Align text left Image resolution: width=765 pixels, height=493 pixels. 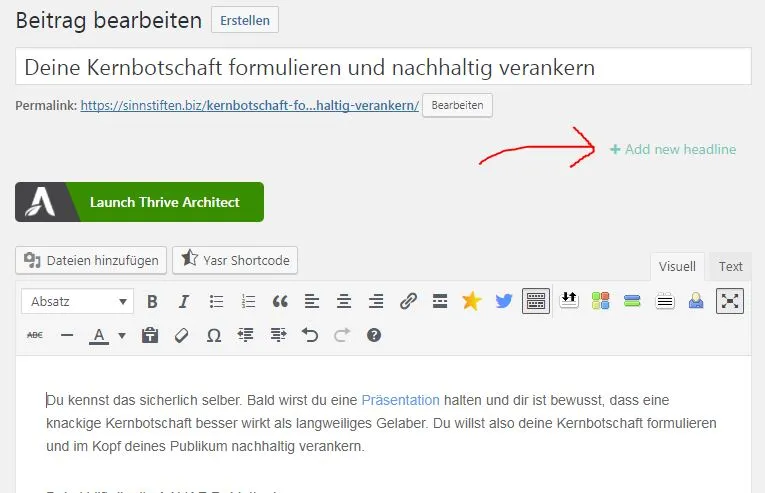click(x=312, y=302)
